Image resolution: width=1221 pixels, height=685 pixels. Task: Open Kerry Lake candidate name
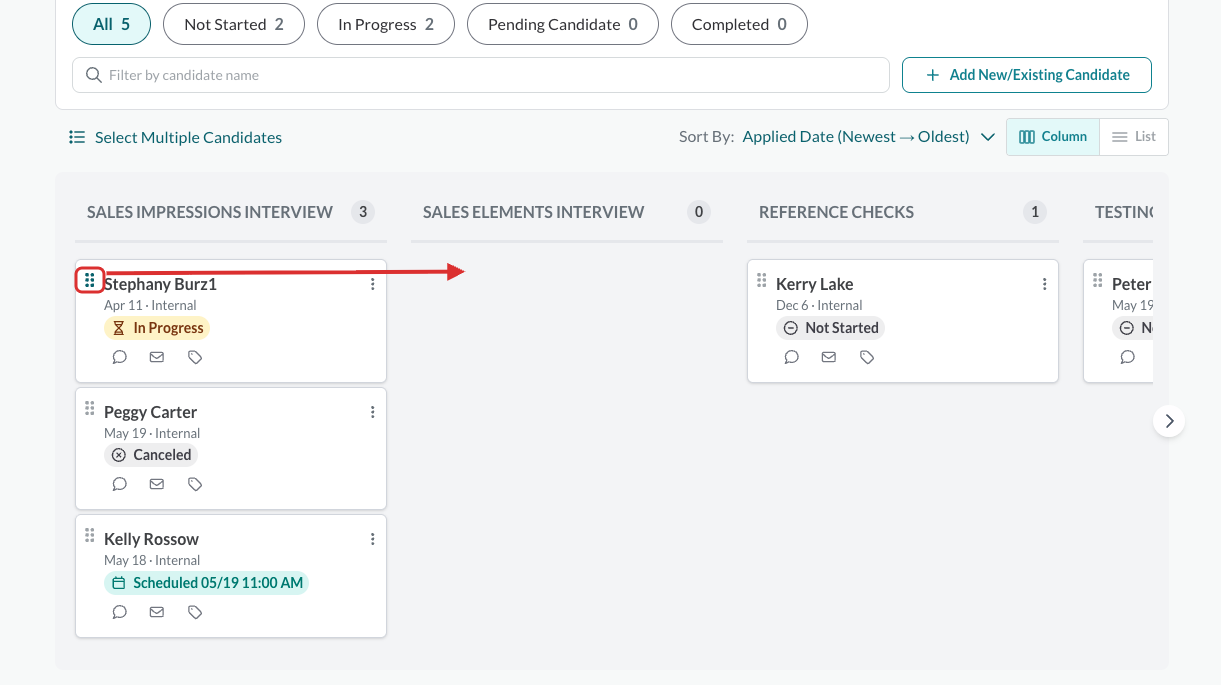pyautogui.click(x=814, y=284)
